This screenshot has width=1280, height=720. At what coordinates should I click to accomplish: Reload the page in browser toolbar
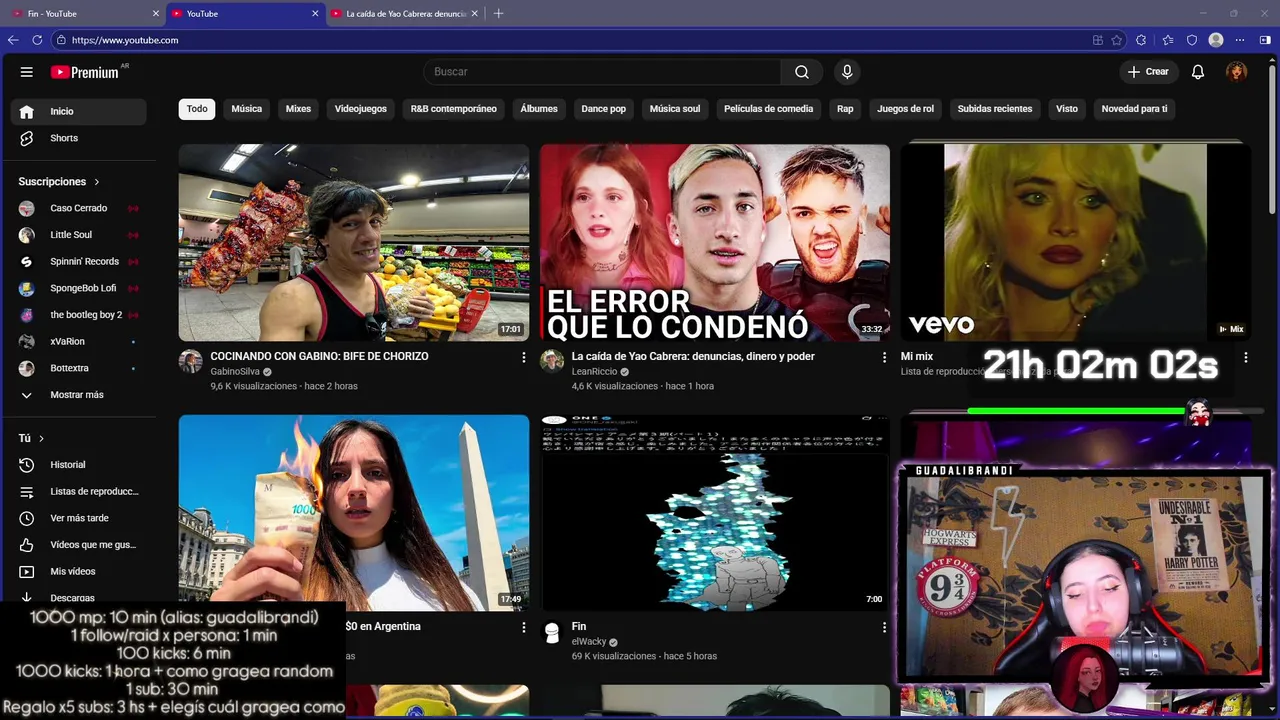(37, 40)
